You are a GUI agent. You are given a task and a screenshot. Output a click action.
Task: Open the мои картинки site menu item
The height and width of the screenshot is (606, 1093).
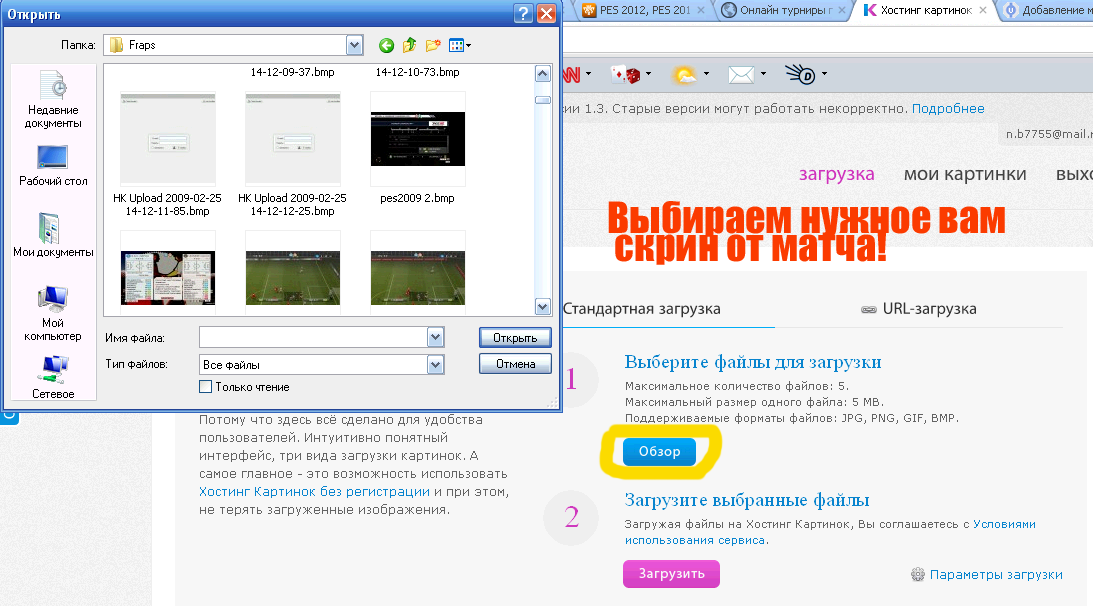pyautogui.click(x=965, y=174)
